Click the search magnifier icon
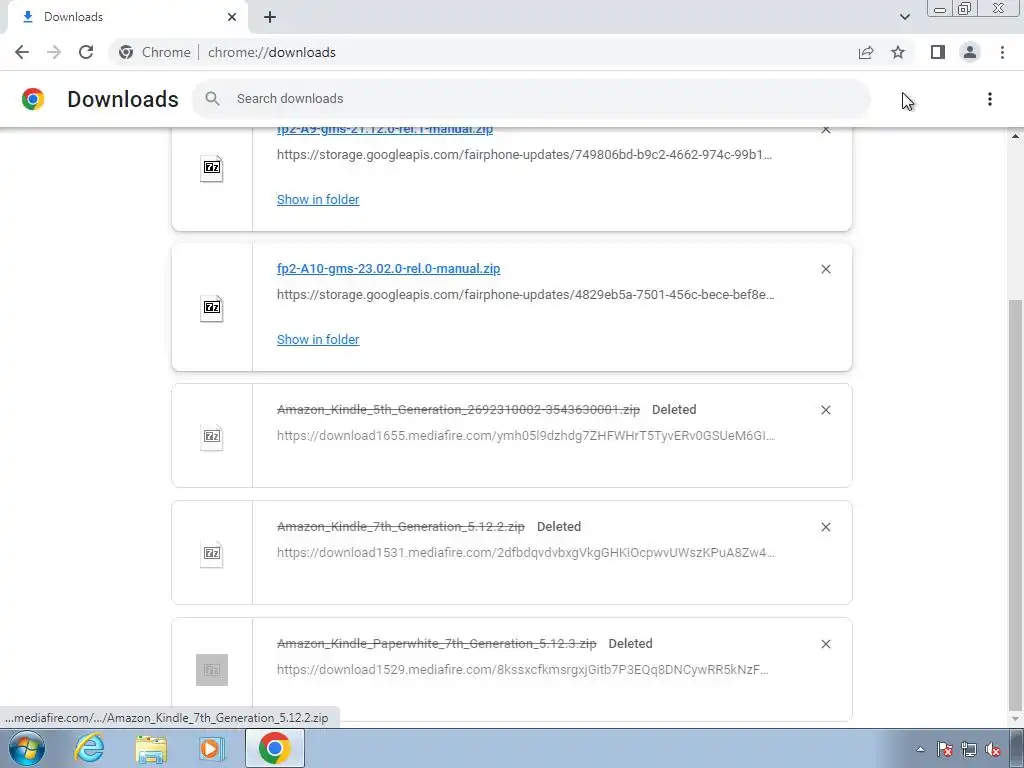1024x768 pixels. [212, 99]
